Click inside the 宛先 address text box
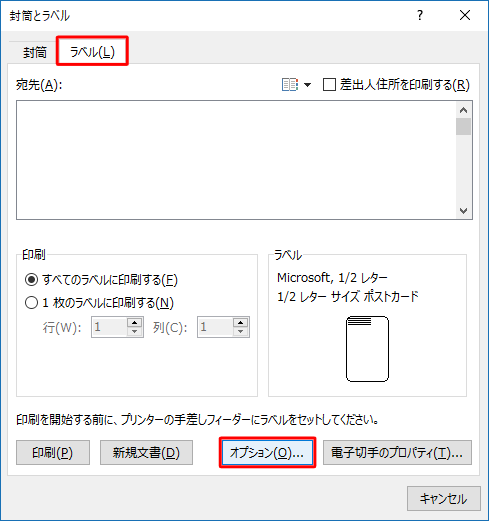Image resolution: width=489 pixels, height=521 pixels. pyautogui.click(x=236, y=160)
